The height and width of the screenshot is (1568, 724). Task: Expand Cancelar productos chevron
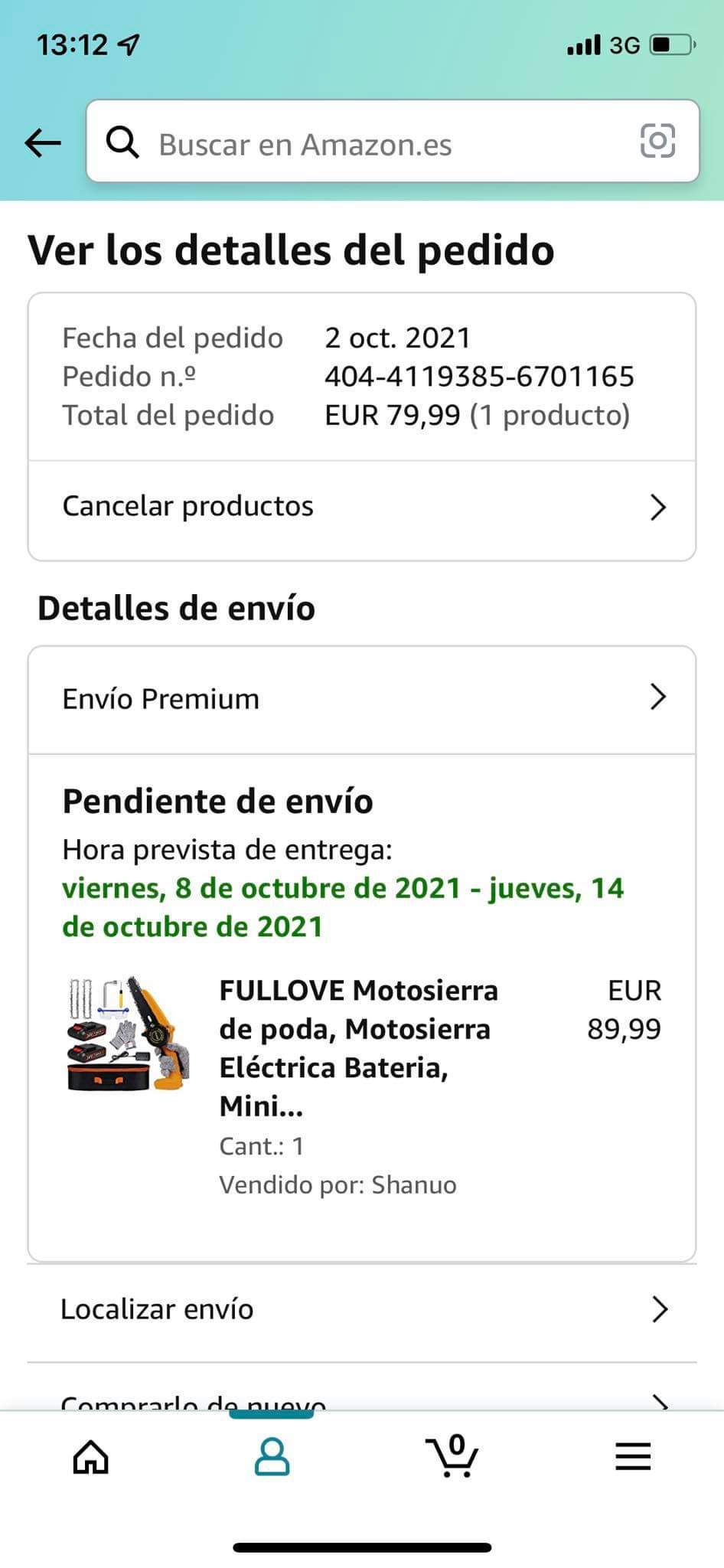(658, 507)
